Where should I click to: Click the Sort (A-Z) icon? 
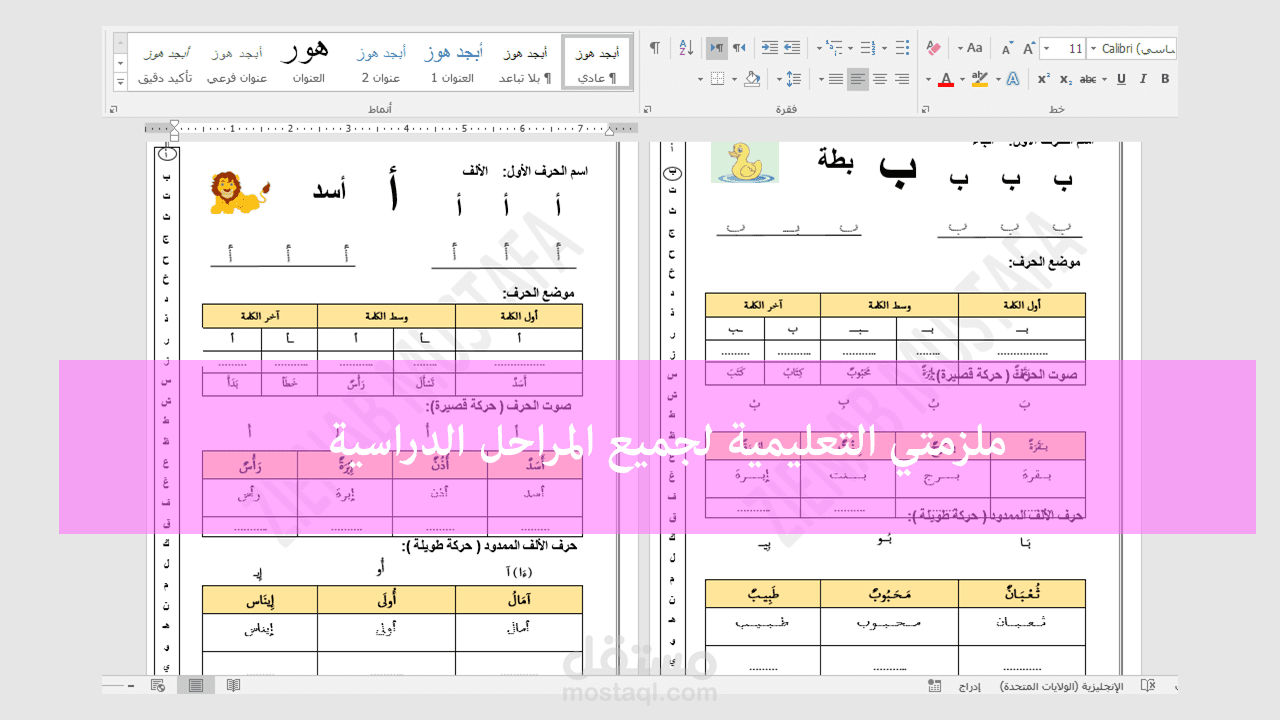686,48
